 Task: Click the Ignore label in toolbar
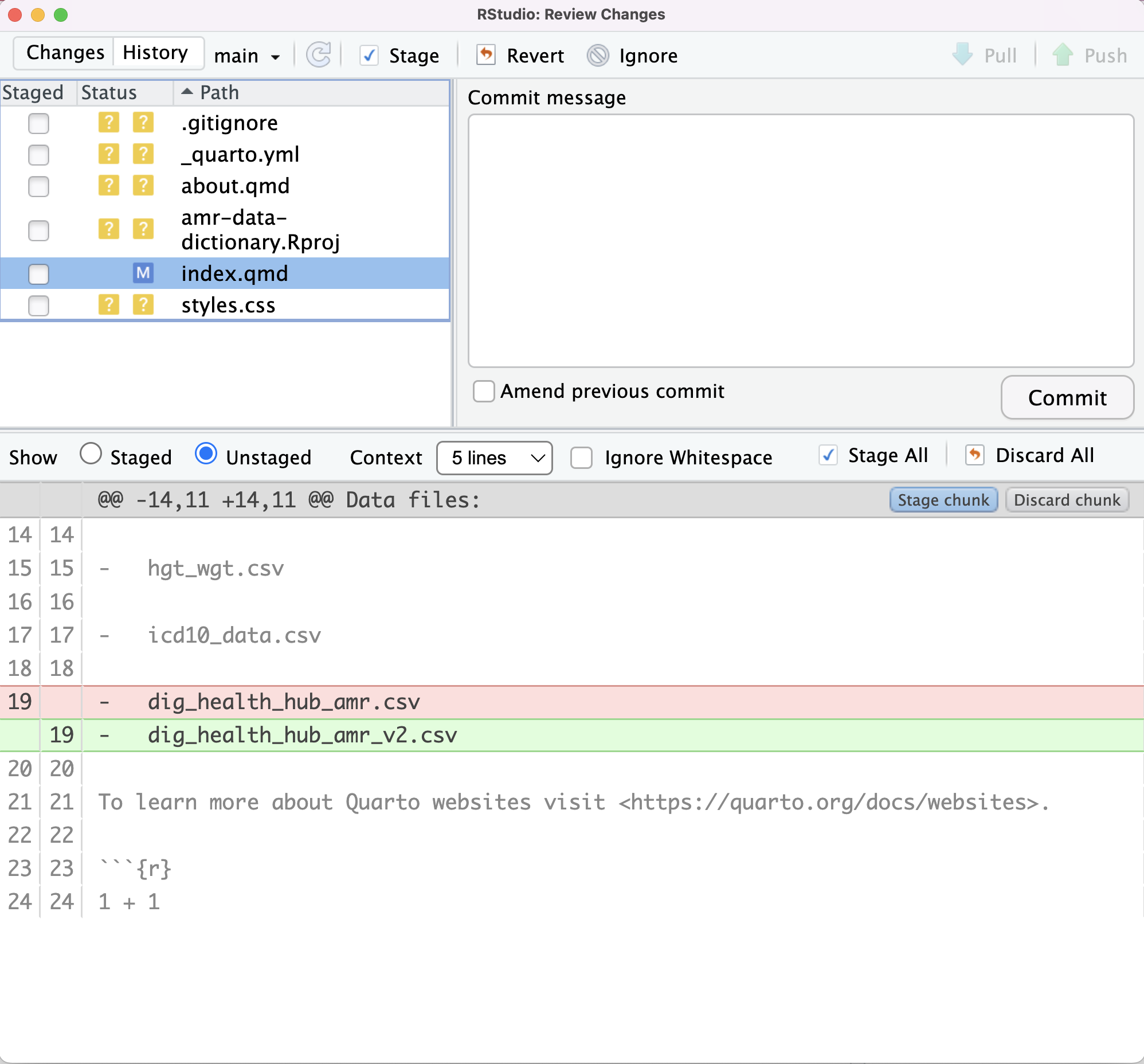[649, 56]
